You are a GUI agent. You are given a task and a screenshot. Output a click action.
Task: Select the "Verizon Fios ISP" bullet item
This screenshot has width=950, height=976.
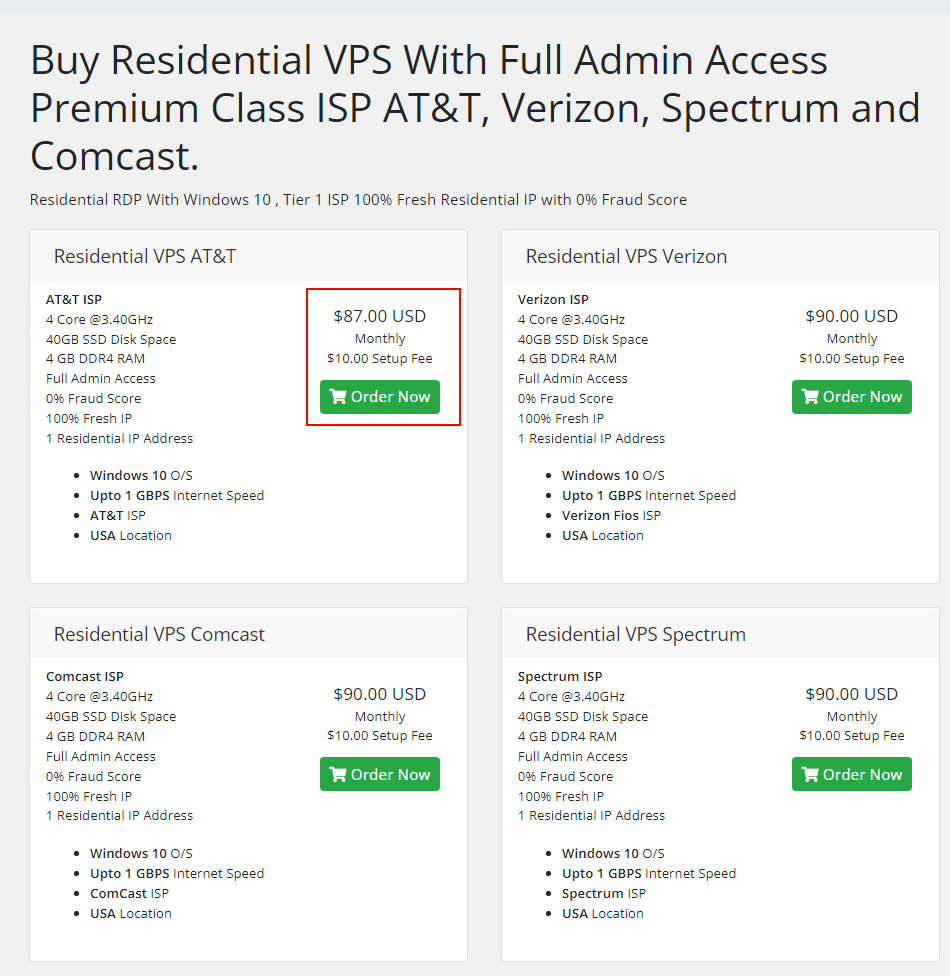(x=611, y=516)
